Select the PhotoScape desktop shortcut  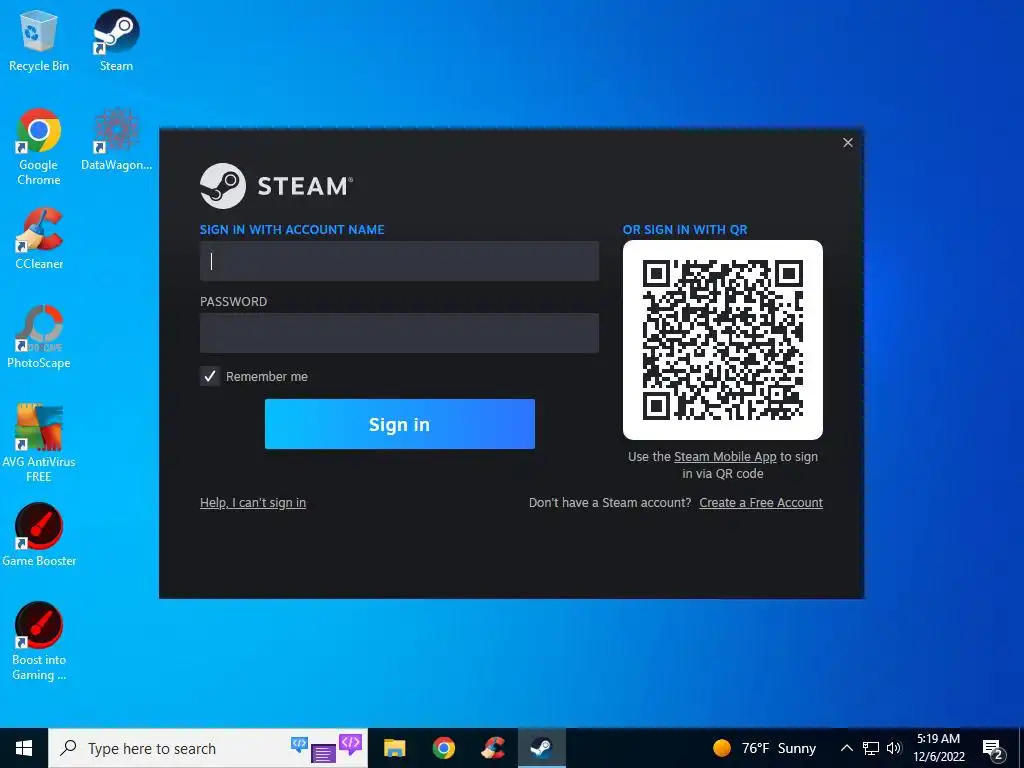[39, 338]
